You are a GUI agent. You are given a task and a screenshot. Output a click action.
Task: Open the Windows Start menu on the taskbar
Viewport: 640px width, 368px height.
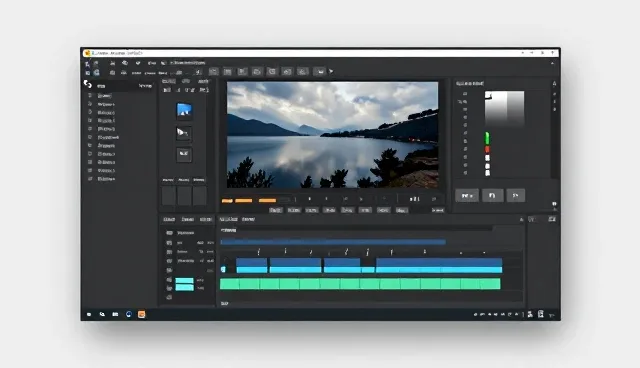tap(89, 314)
